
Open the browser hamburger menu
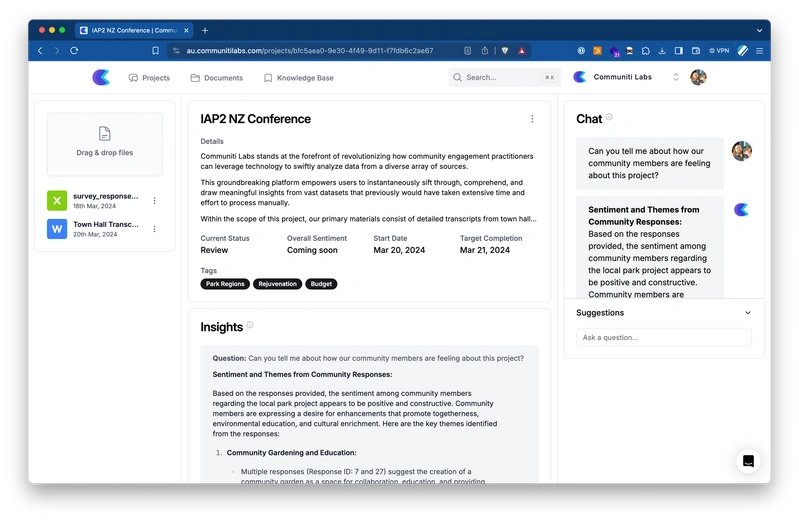click(x=759, y=50)
